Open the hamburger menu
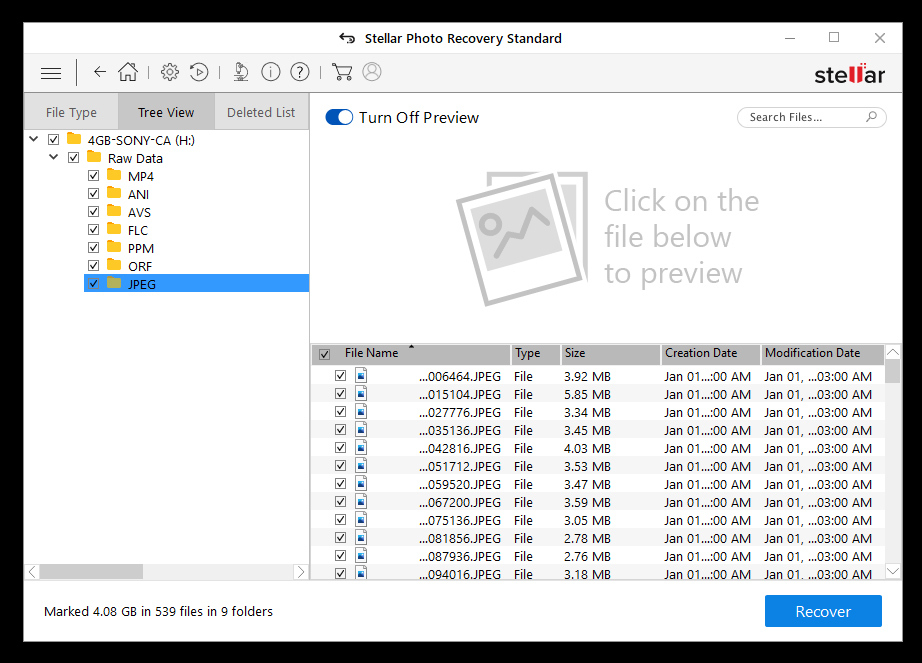 [x=51, y=73]
